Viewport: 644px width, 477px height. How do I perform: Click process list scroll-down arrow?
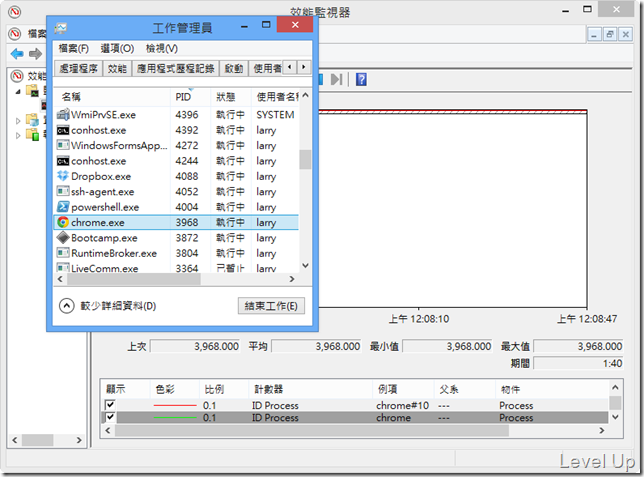[x=305, y=266]
